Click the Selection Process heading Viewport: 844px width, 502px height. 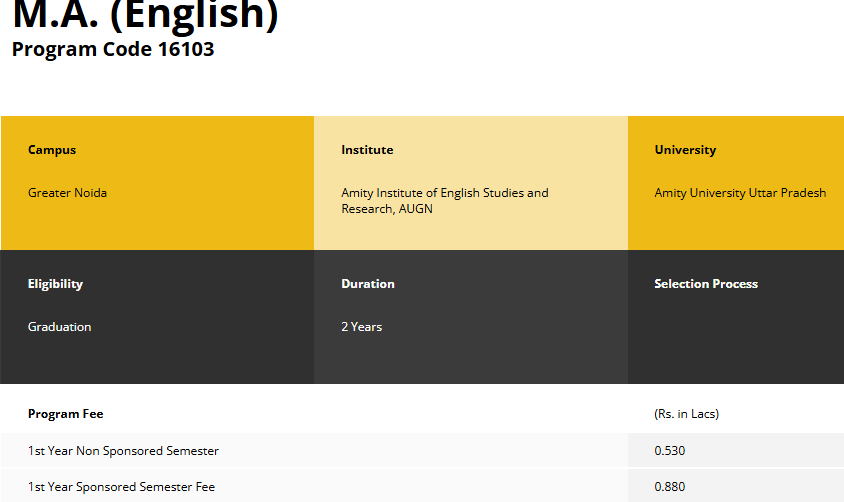click(x=705, y=284)
